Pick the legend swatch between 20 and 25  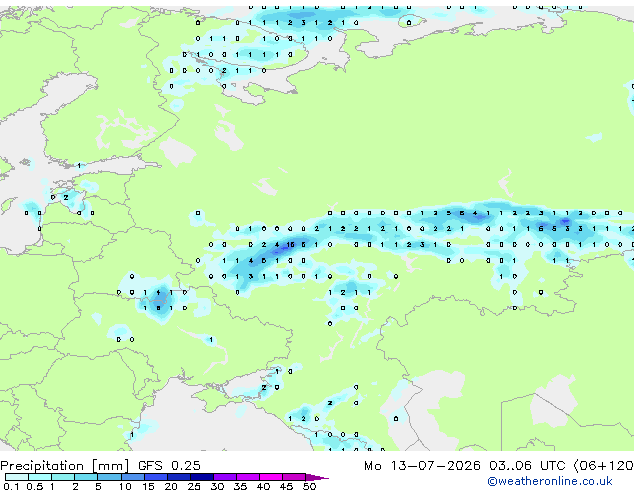(179, 477)
